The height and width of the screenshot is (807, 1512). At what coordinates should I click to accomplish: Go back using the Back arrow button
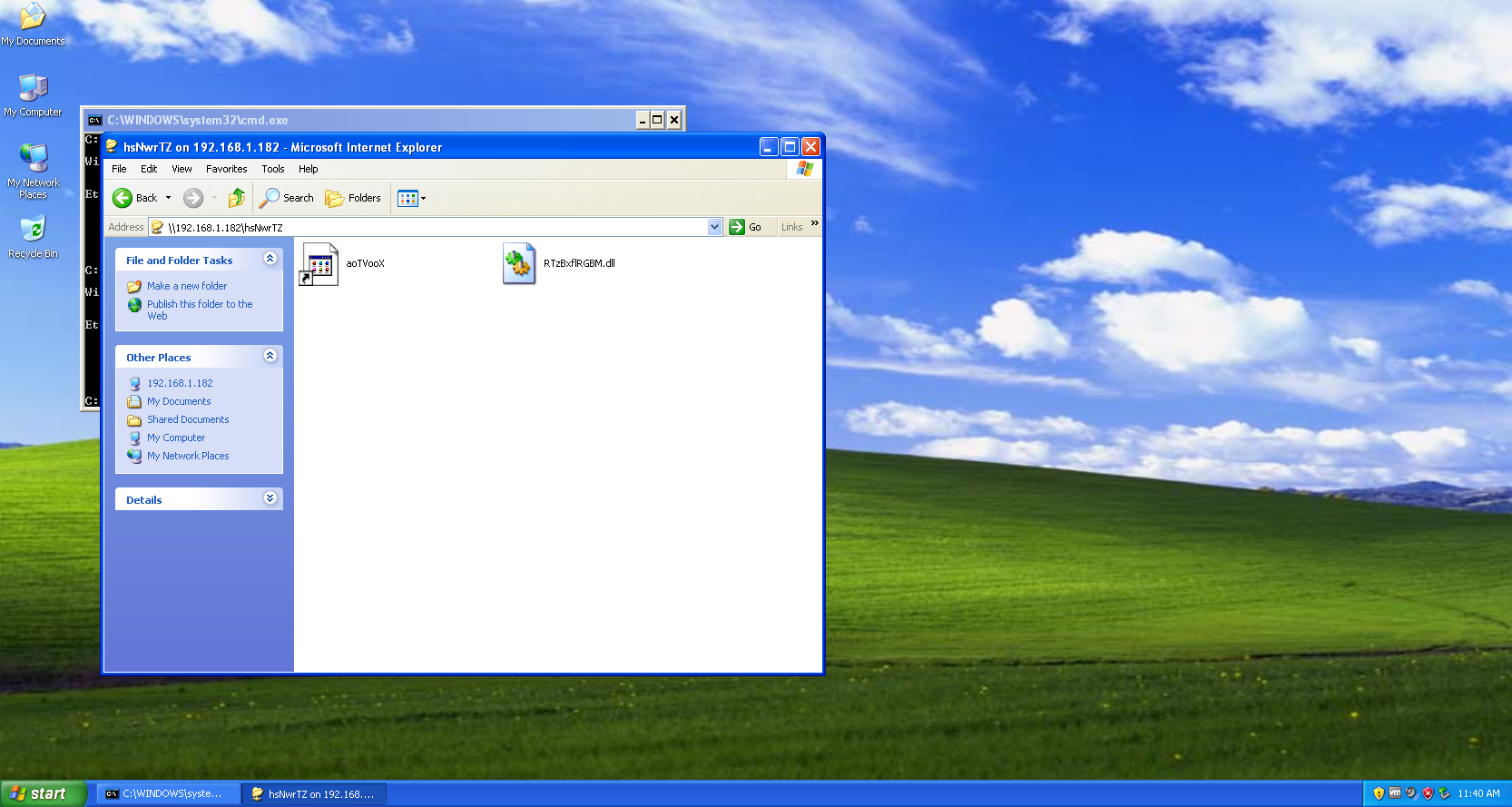[134, 198]
